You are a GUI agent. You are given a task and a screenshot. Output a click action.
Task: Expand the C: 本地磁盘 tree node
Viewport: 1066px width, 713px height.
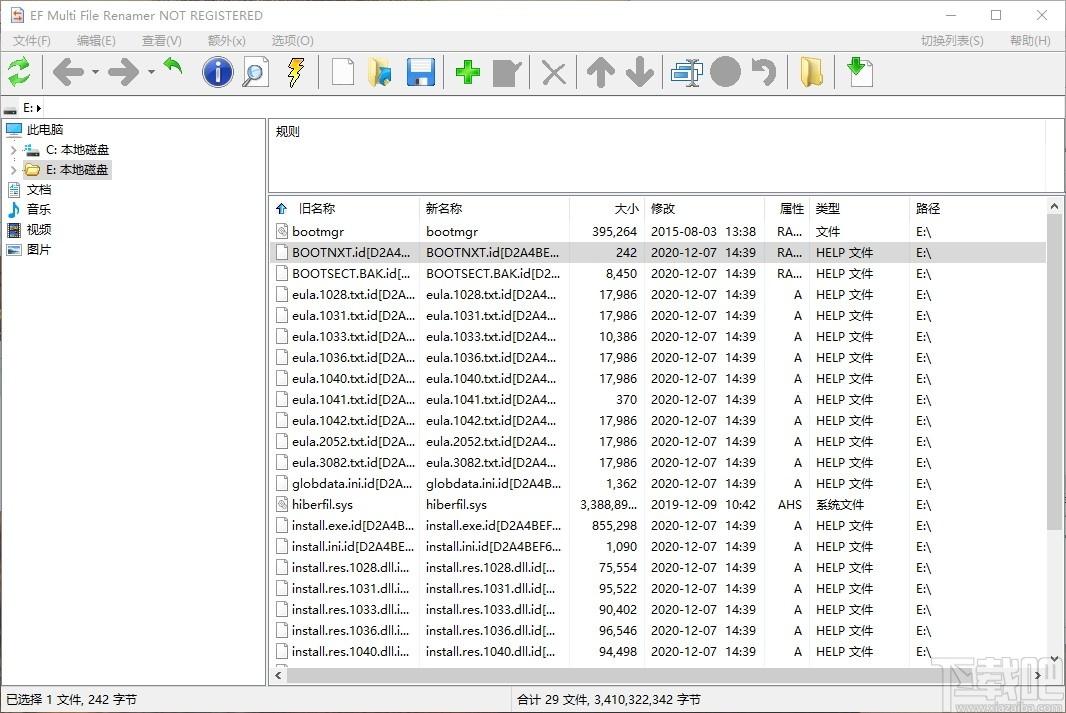coord(13,150)
